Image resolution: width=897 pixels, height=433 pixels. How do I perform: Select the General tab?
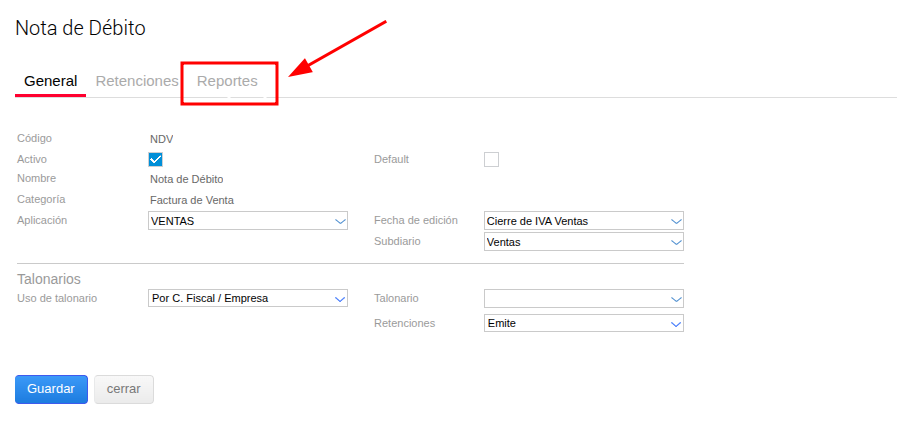(50, 81)
